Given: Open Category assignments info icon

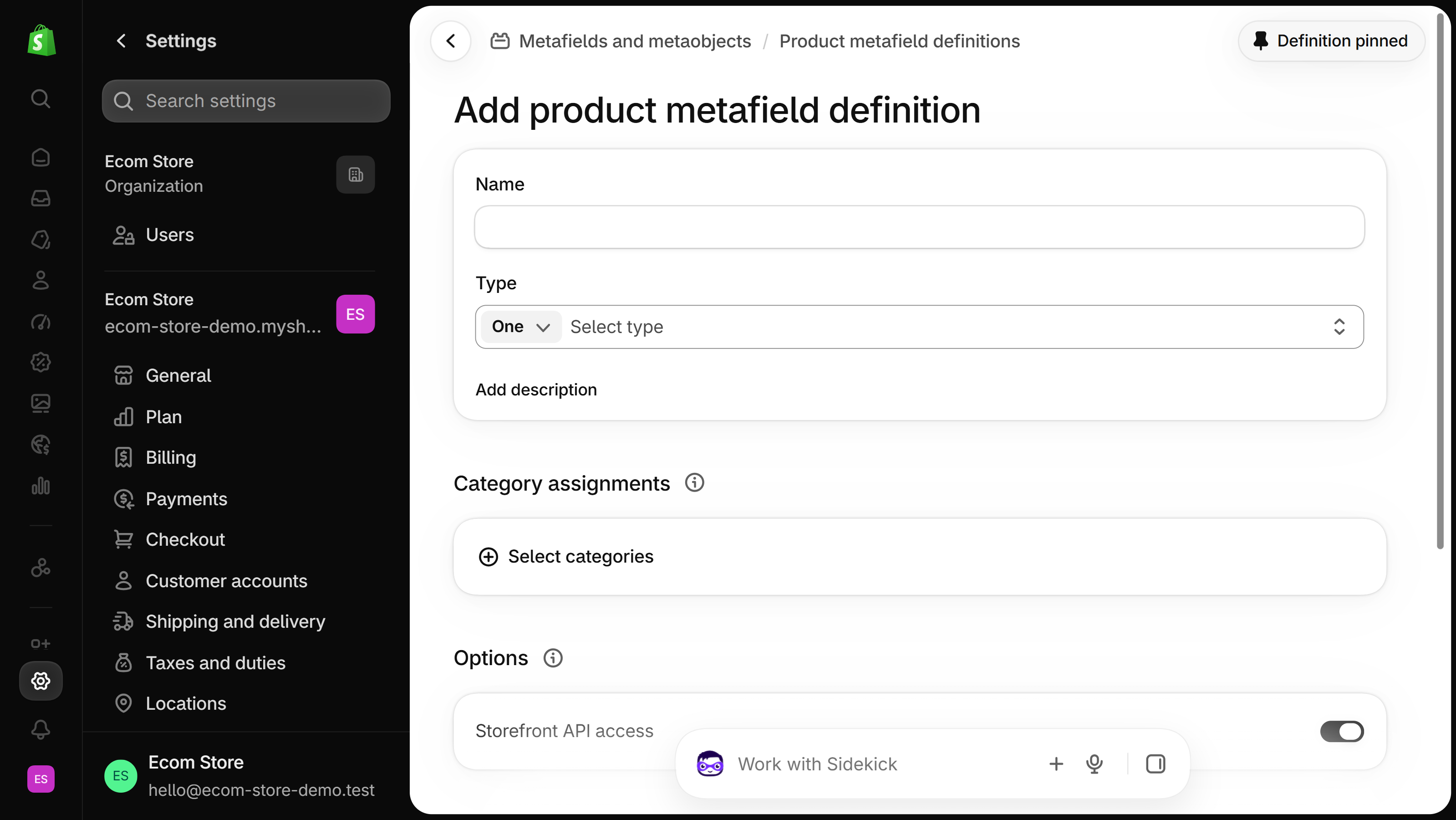Looking at the screenshot, I should pyautogui.click(x=695, y=483).
